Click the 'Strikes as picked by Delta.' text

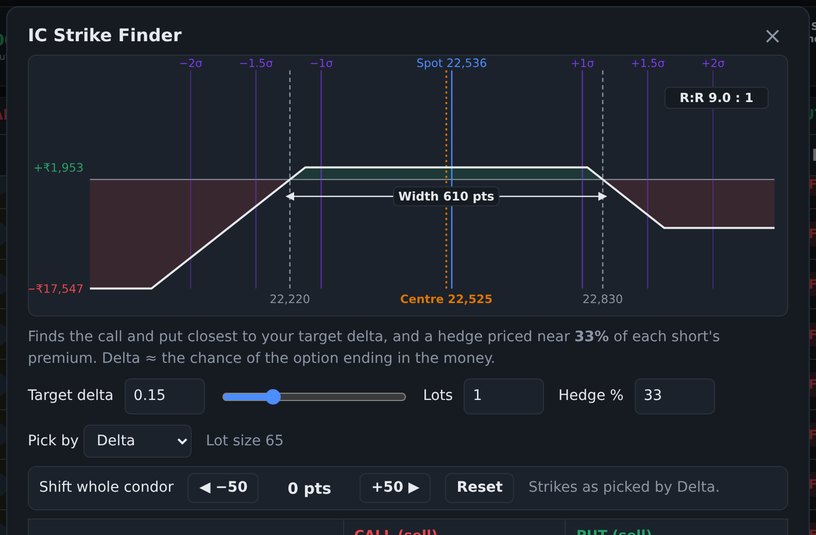pyautogui.click(x=623, y=487)
